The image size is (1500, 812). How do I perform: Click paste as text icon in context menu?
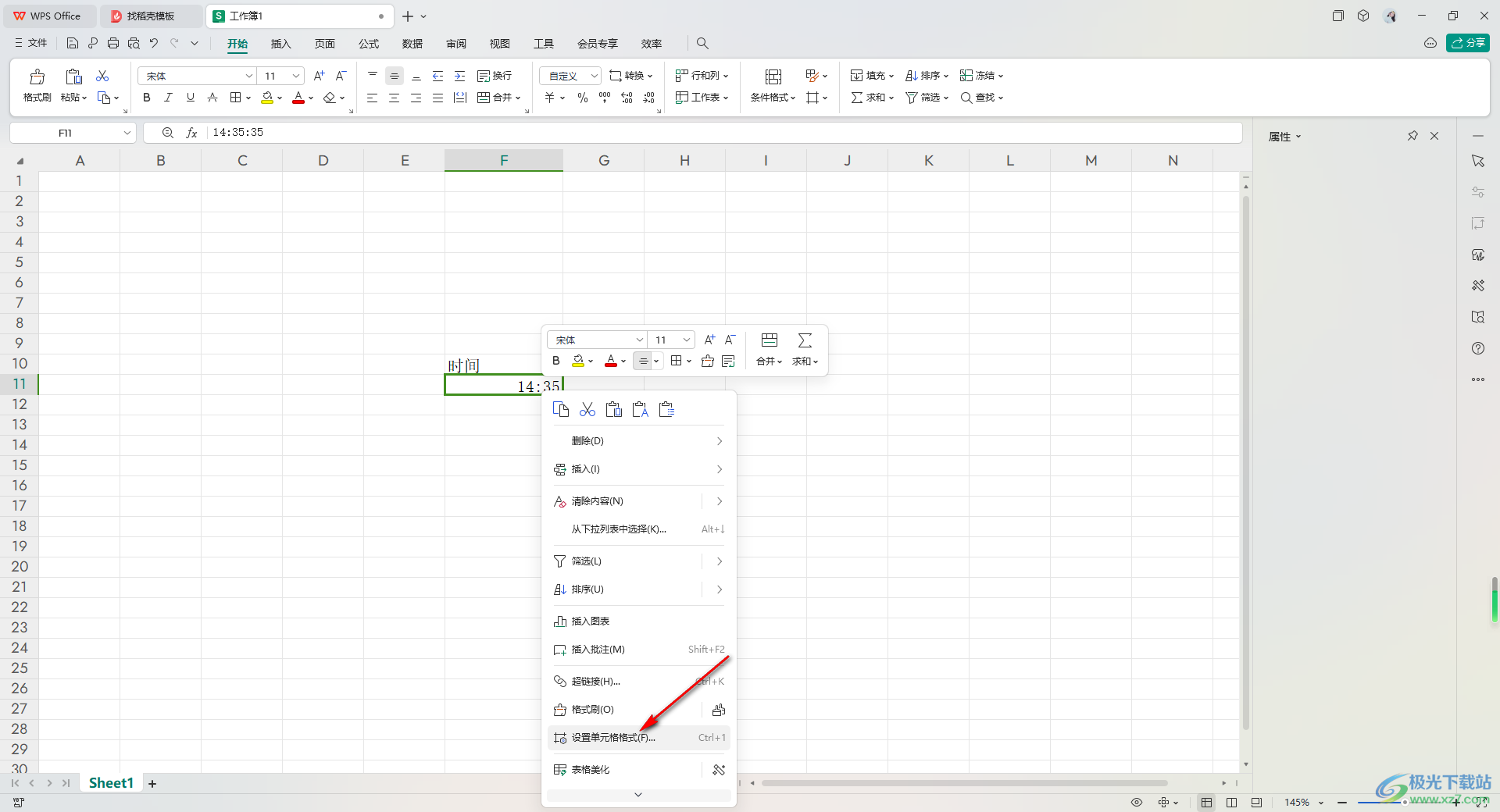(x=641, y=409)
